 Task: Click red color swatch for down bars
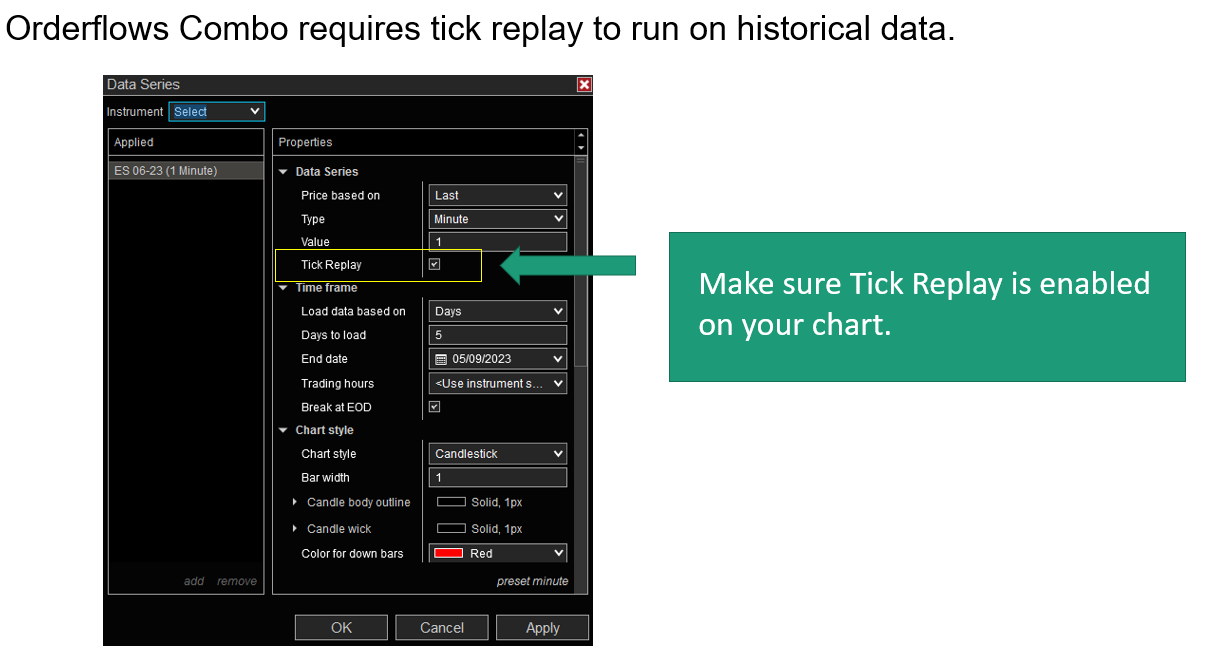(449, 553)
